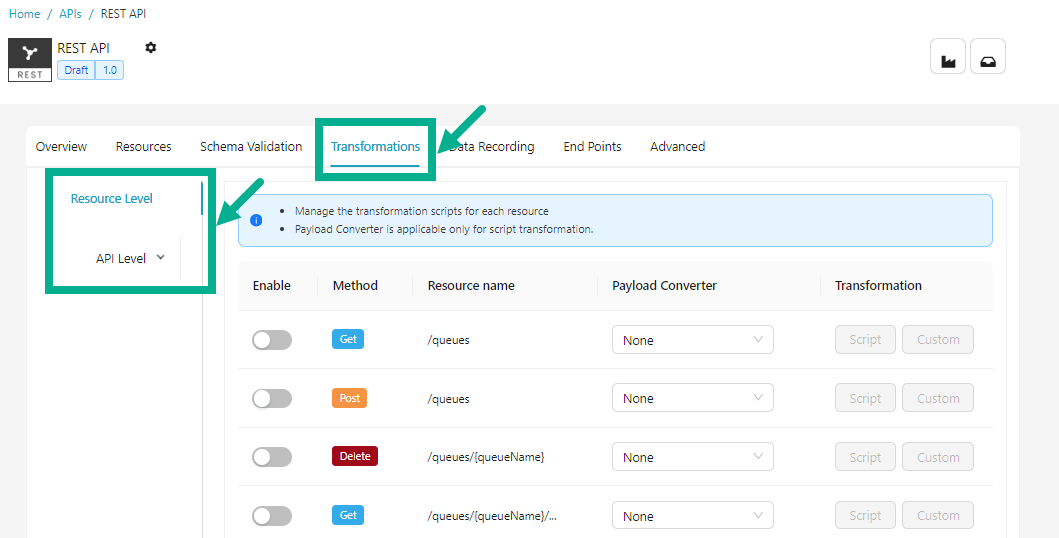Screen dimensions: 1059x538
Task: Switch to the Schema Validation tab
Action: click(x=251, y=146)
